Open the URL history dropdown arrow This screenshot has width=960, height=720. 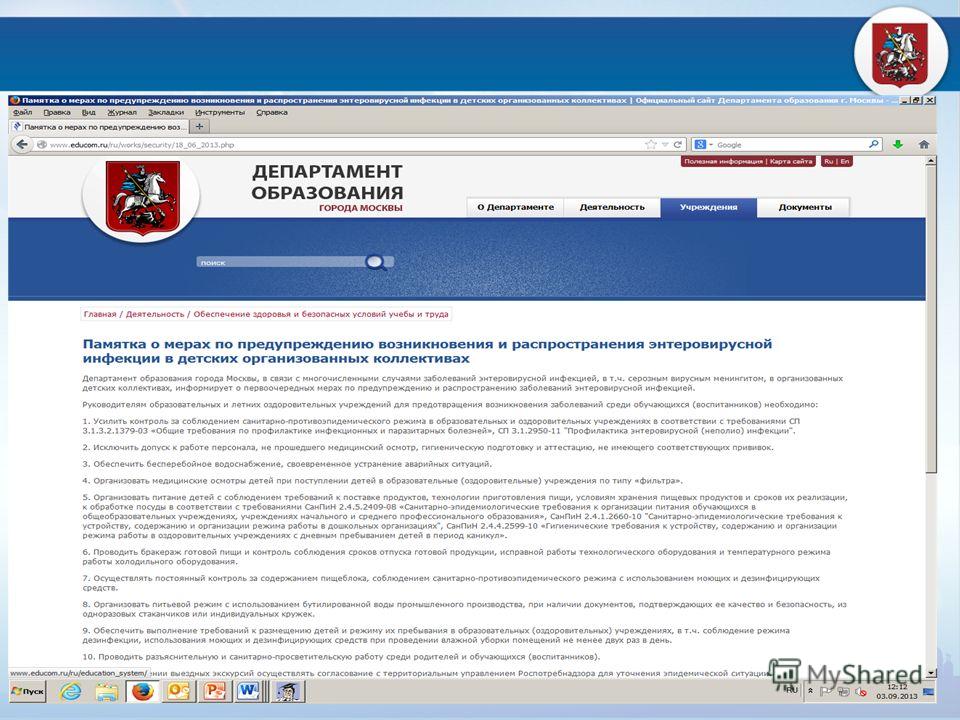click(x=665, y=144)
